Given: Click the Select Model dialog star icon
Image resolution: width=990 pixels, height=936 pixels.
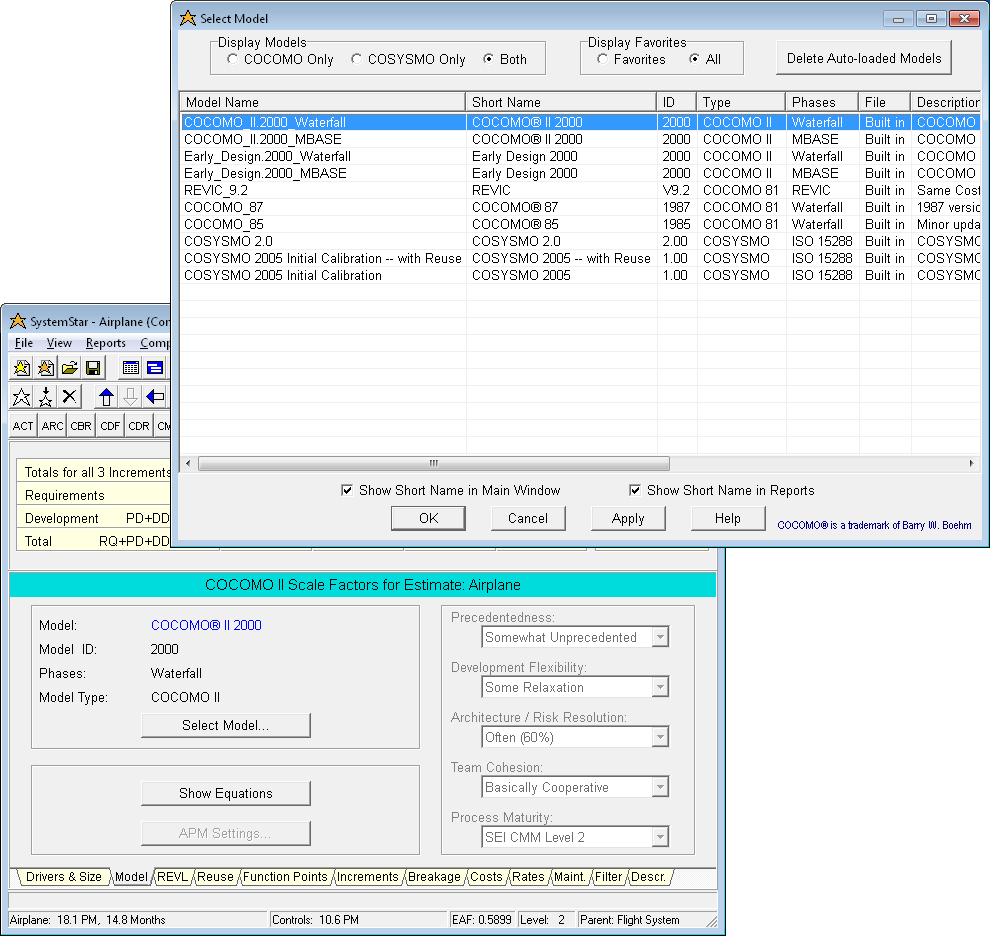Looking at the screenshot, I should [x=188, y=18].
